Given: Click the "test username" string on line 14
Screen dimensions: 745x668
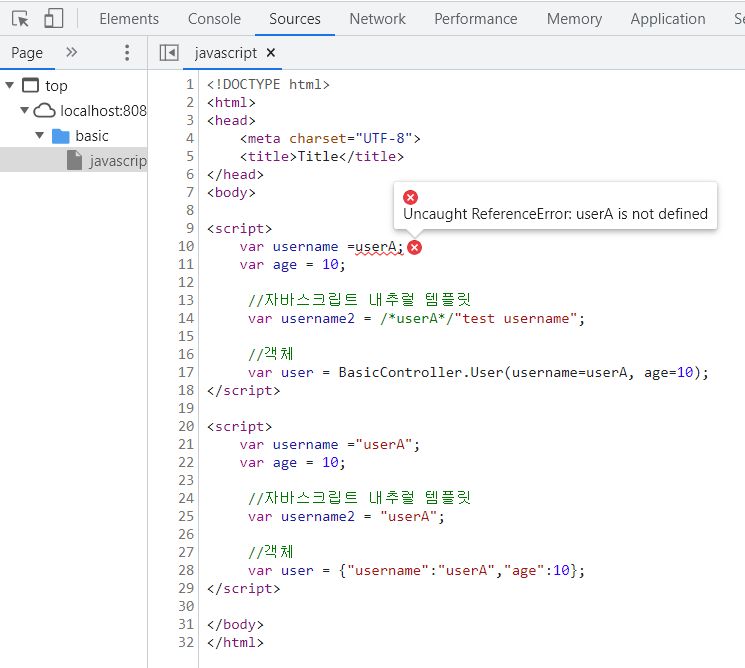Looking at the screenshot, I should click(516, 319).
